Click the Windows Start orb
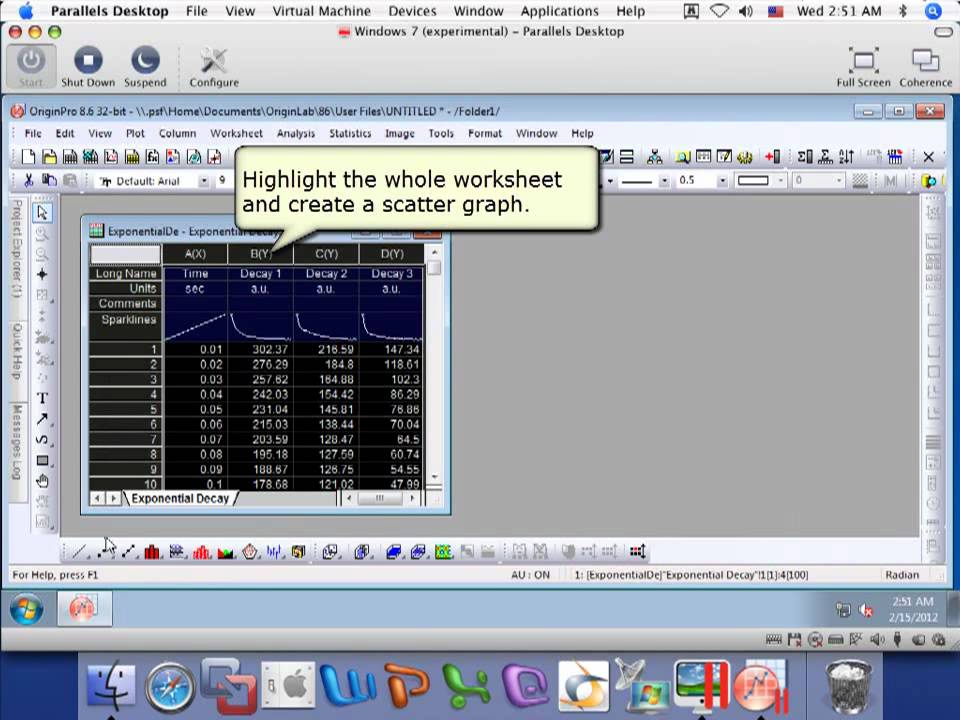 (26, 609)
